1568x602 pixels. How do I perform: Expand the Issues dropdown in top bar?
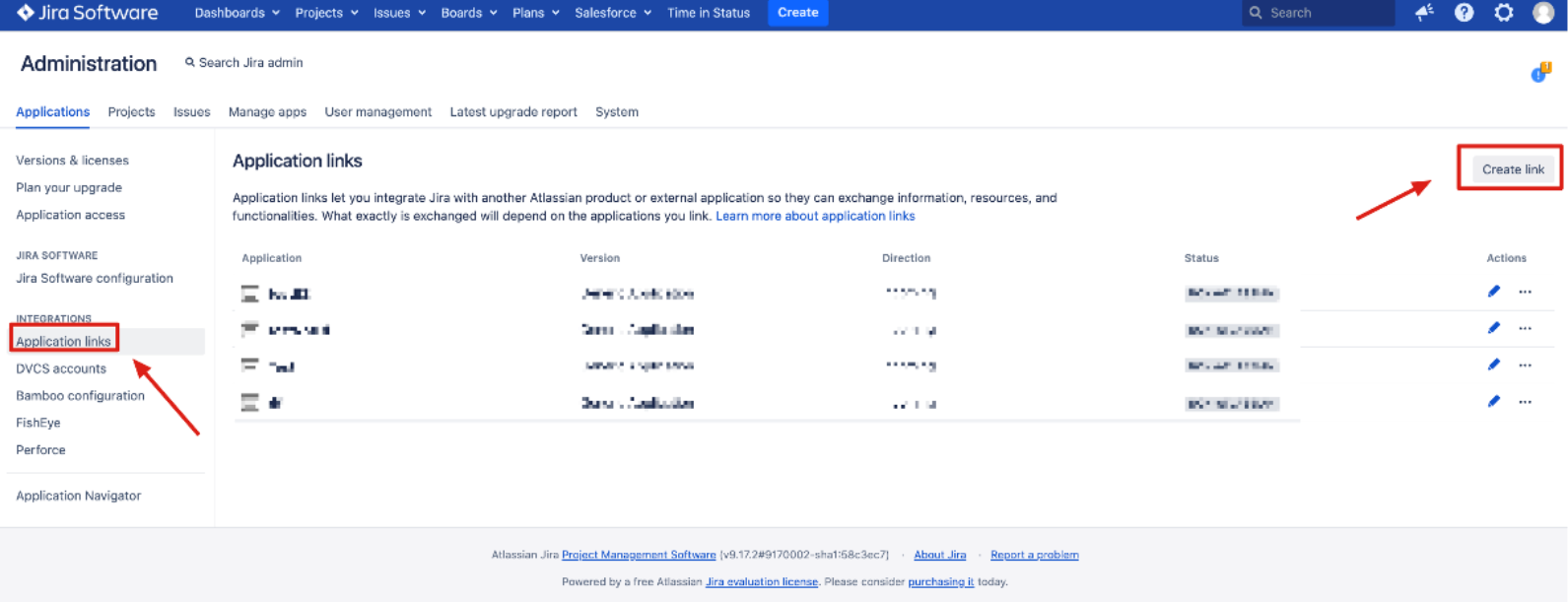pos(399,13)
